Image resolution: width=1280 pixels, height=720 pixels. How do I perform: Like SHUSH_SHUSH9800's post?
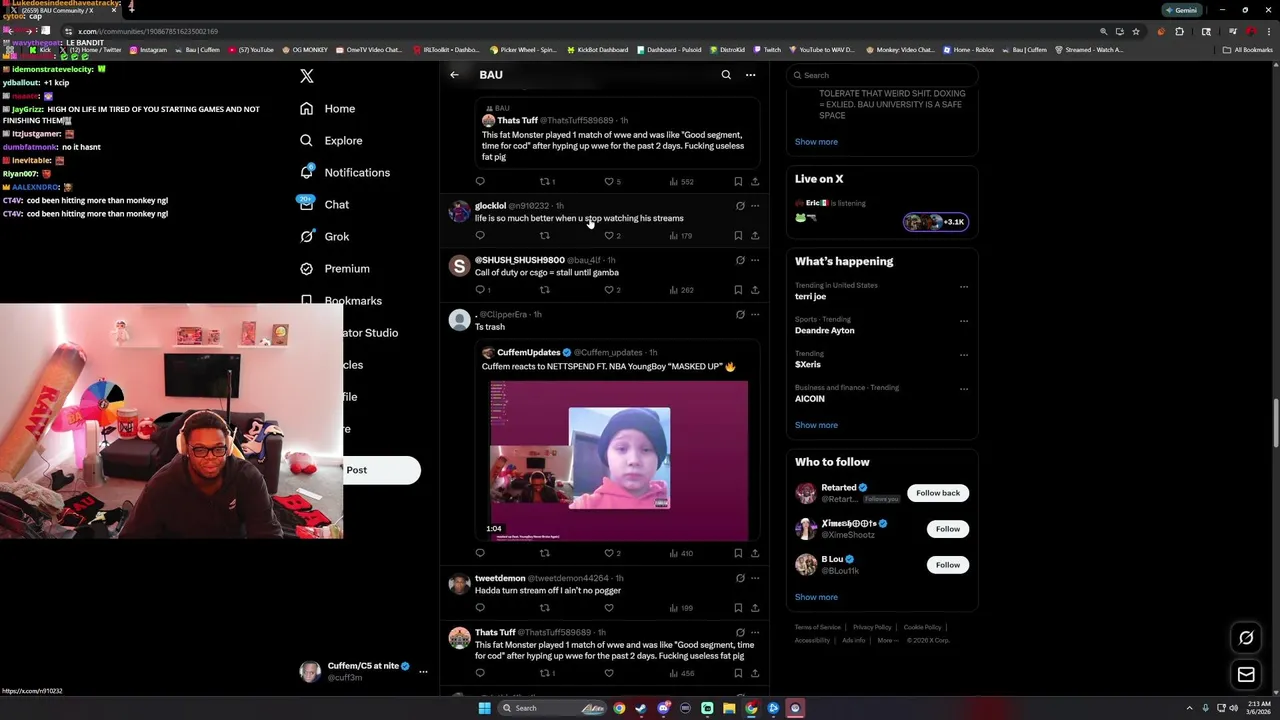609,290
